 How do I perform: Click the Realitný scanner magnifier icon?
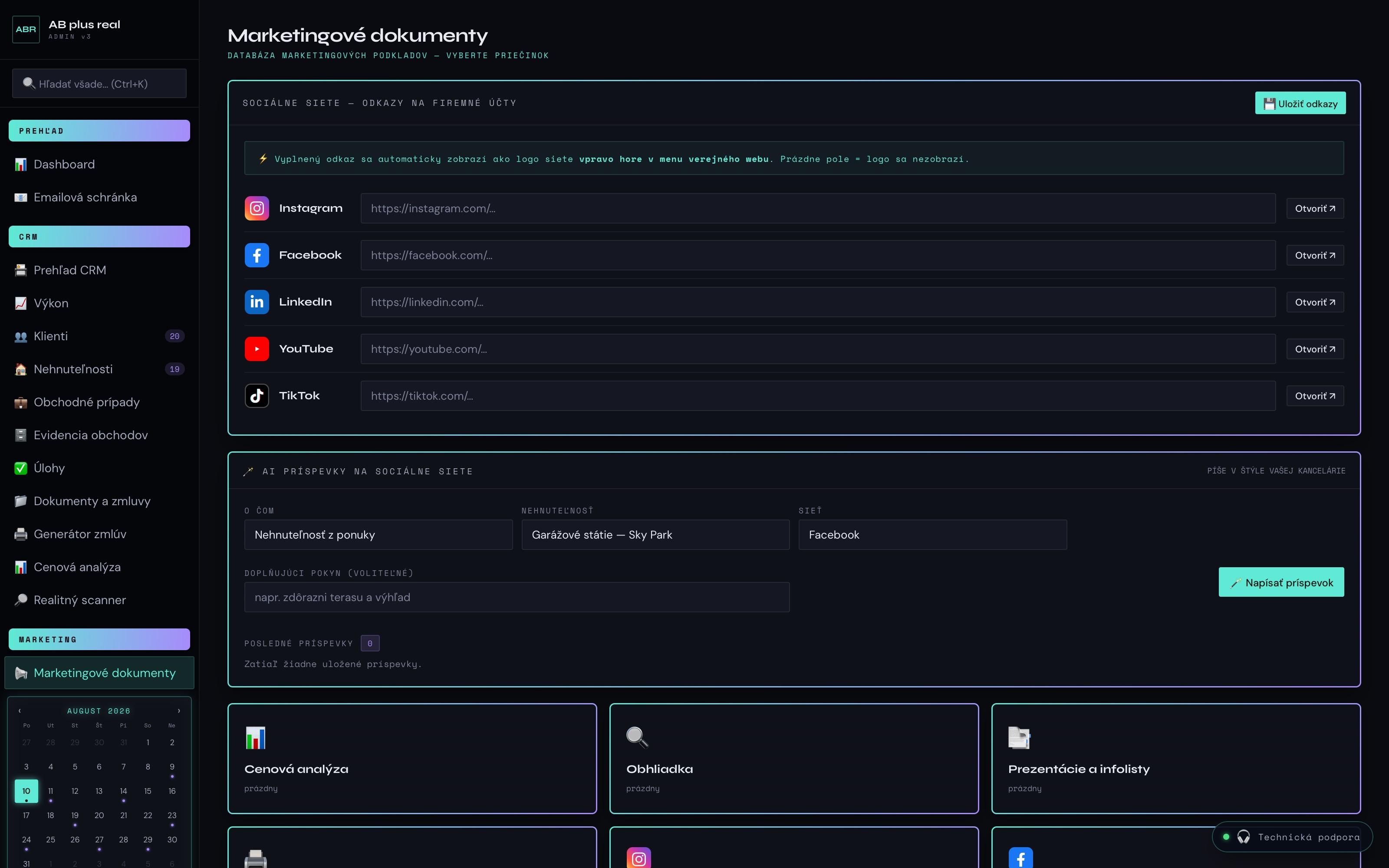click(21, 601)
